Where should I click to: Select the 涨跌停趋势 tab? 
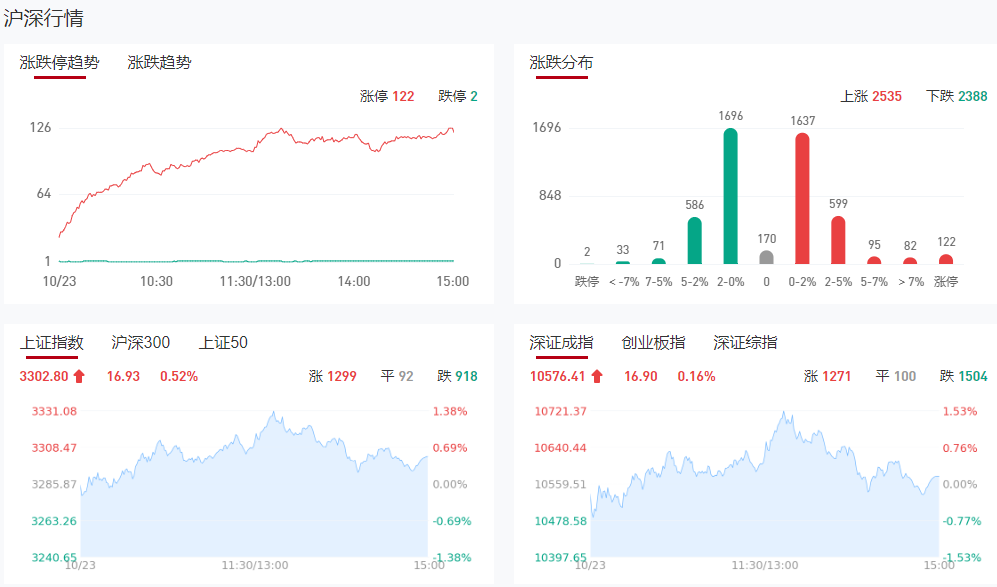(60, 62)
